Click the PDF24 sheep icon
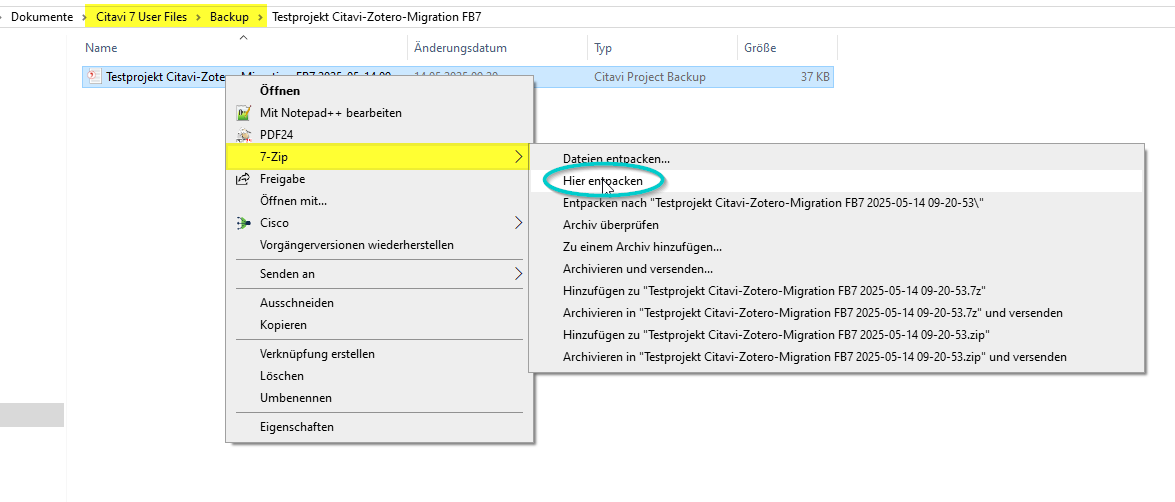The width and height of the screenshot is (1175, 502). [x=243, y=135]
